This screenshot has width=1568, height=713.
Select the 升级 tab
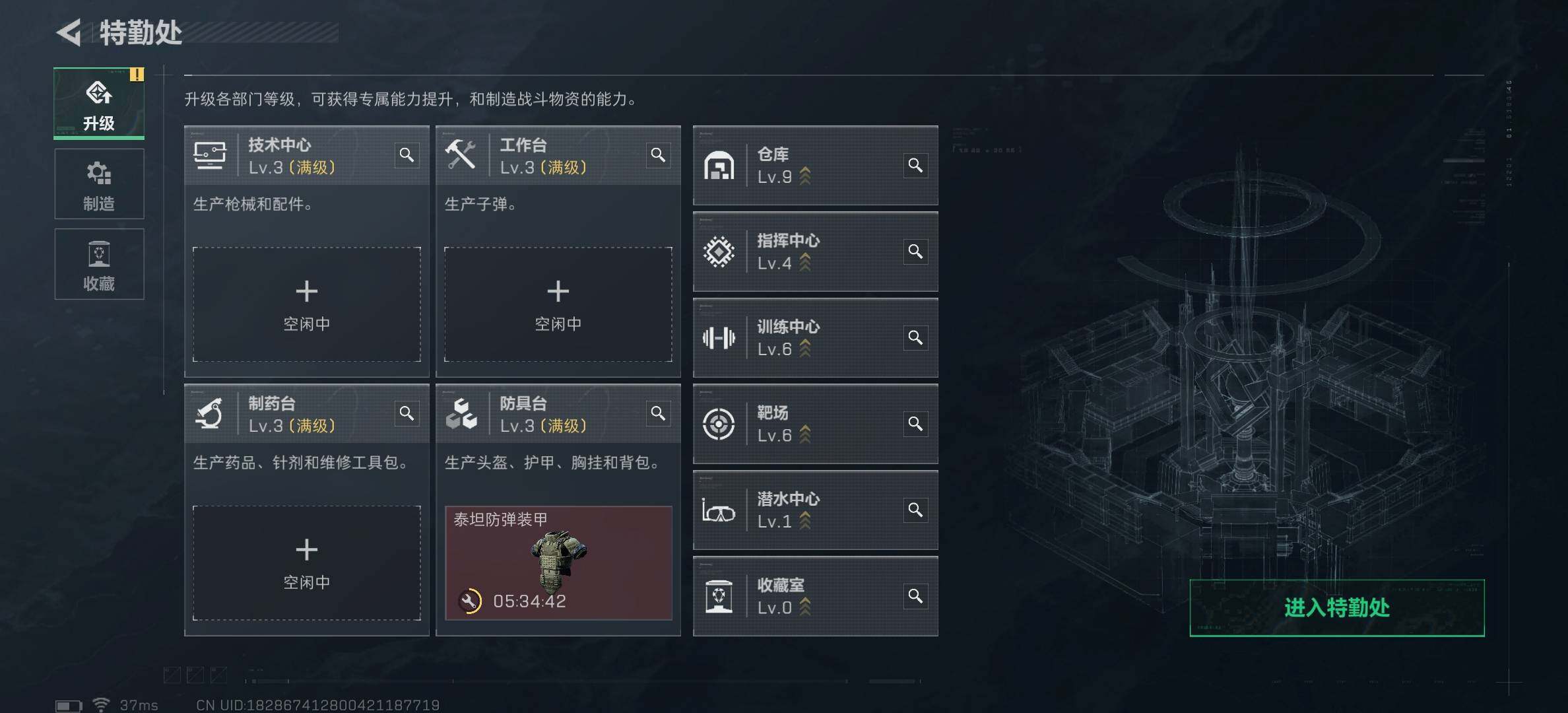pos(99,104)
